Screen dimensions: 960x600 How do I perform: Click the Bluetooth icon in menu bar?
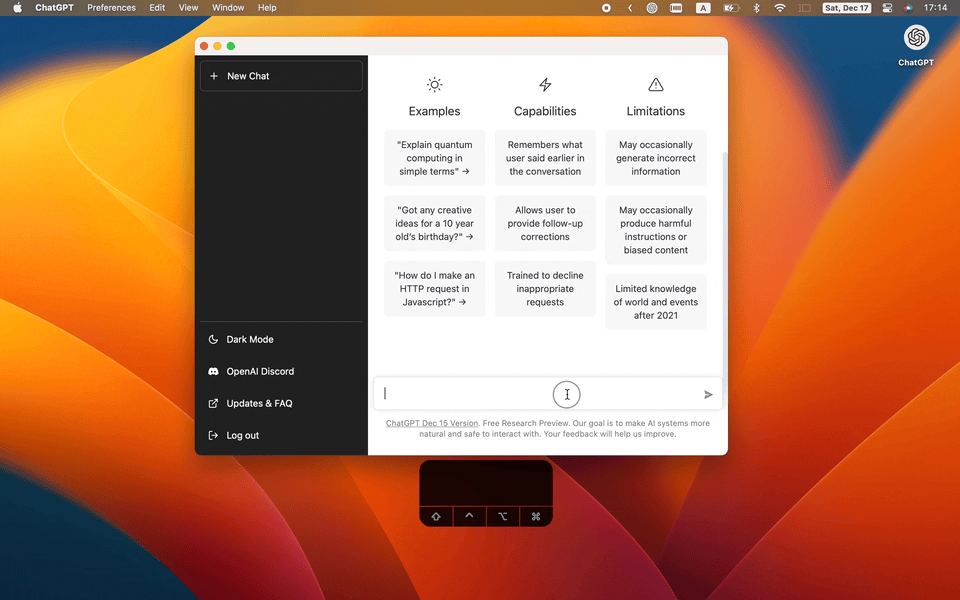pyautogui.click(x=755, y=7)
